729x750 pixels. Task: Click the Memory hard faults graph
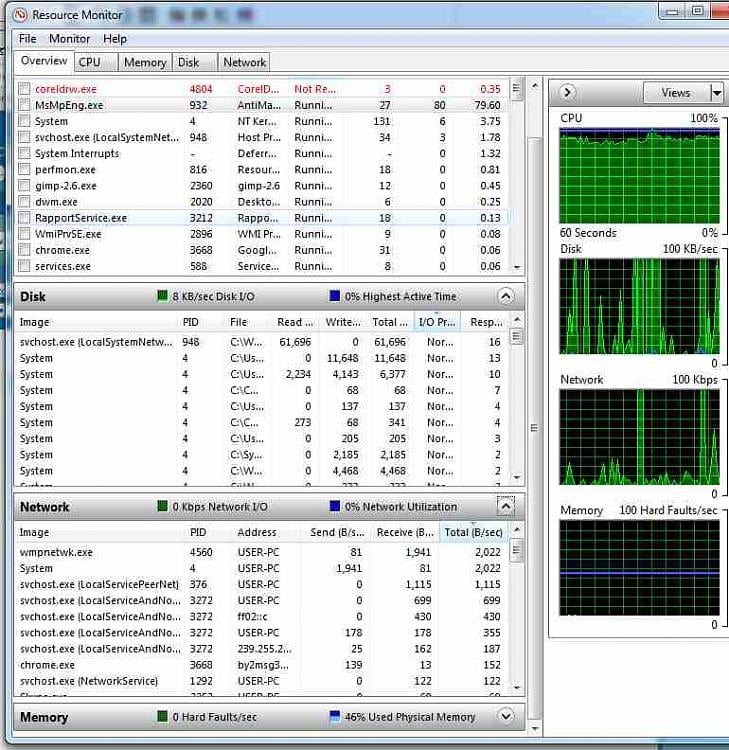coord(640,568)
